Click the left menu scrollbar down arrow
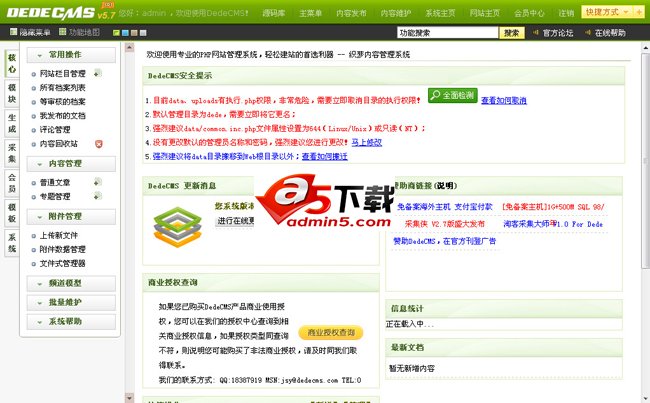This screenshot has height=403, width=650. (129, 398)
